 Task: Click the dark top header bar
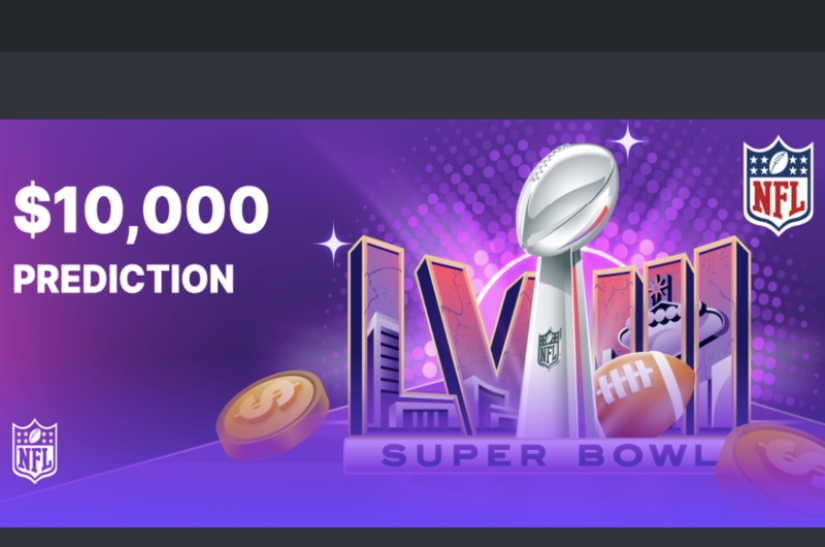click(412, 26)
